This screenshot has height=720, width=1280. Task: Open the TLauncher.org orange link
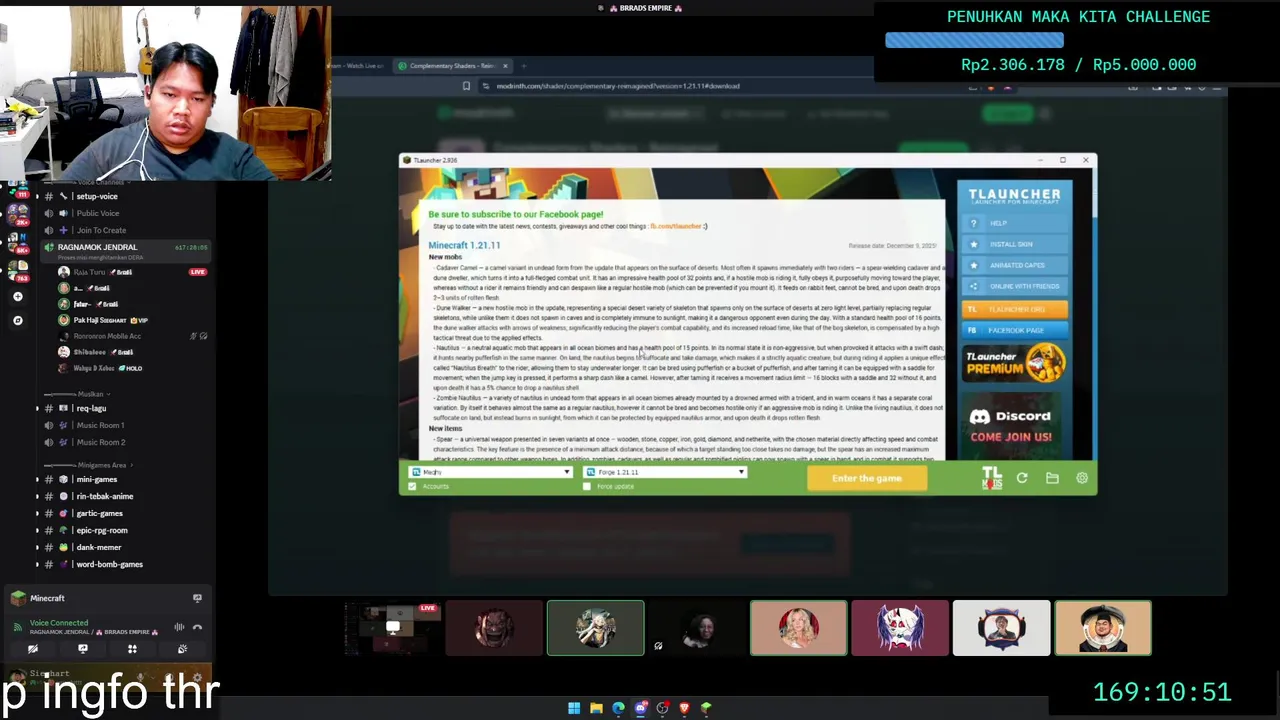click(1015, 309)
